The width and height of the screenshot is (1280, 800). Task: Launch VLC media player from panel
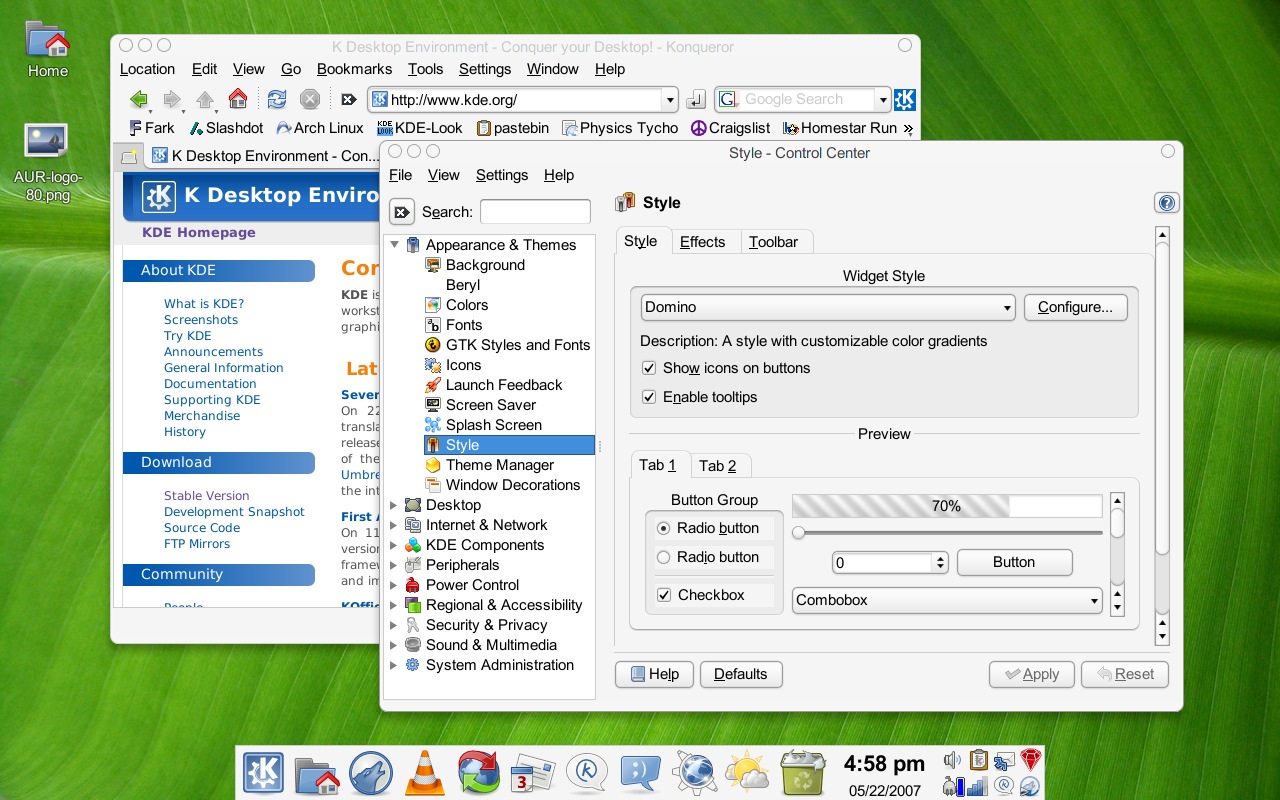click(x=425, y=773)
